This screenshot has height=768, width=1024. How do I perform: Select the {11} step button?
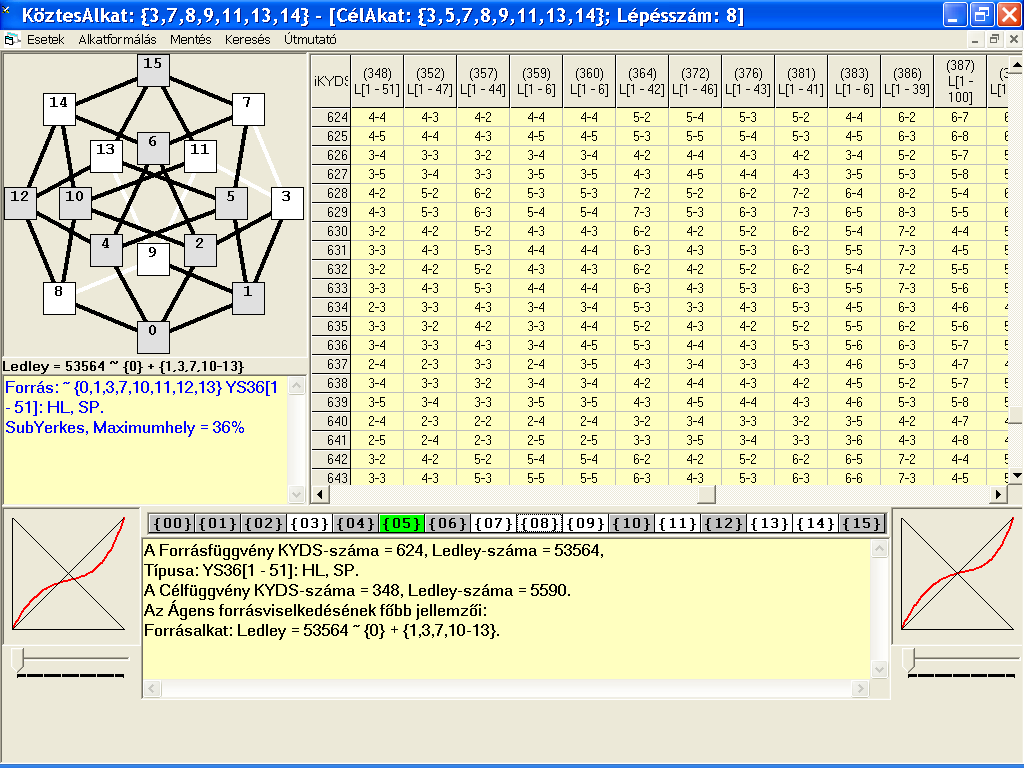(677, 523)
